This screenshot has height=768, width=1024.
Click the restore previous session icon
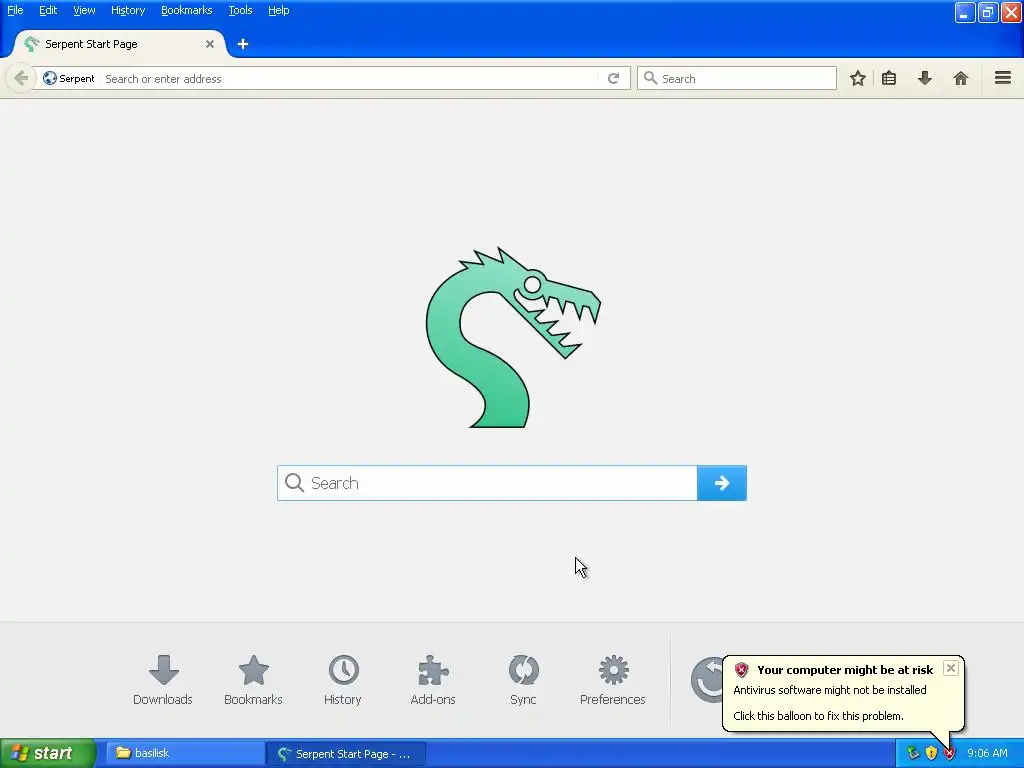tap(707, 680)
